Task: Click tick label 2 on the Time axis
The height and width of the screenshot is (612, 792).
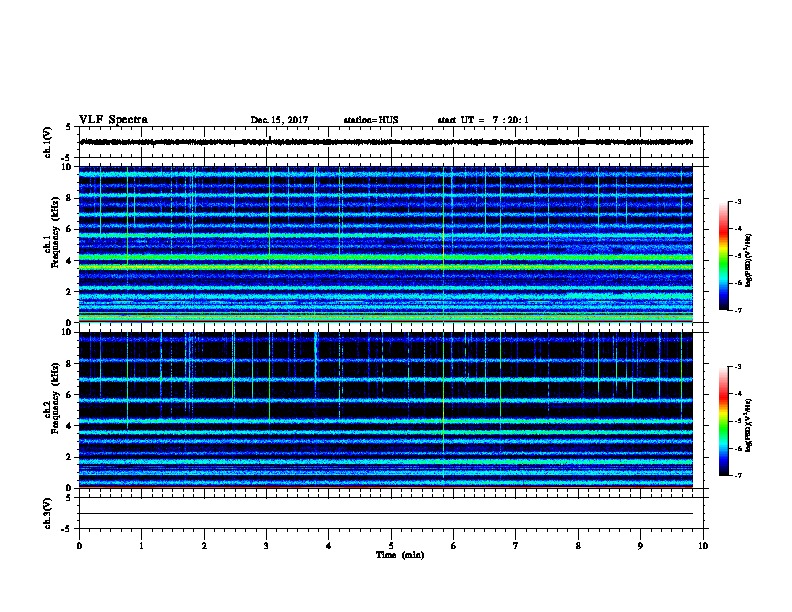Action: tap(204, 546)
